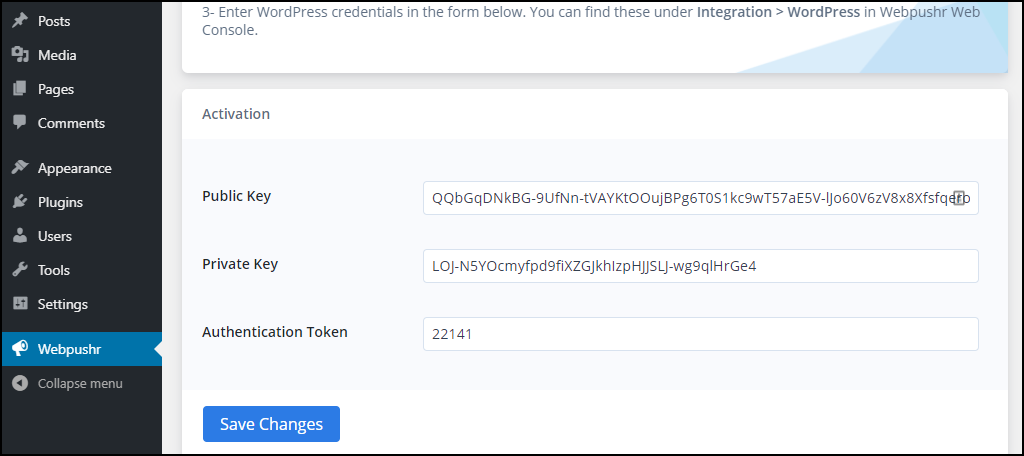Click the Pages icon in sidebar

[19, 89]
